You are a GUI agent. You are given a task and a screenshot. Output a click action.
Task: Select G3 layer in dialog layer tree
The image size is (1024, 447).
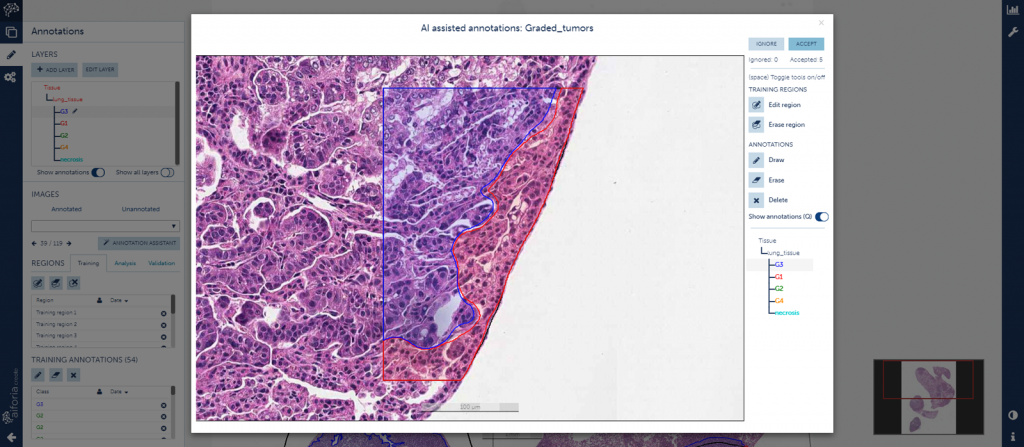tap(779, 265)
